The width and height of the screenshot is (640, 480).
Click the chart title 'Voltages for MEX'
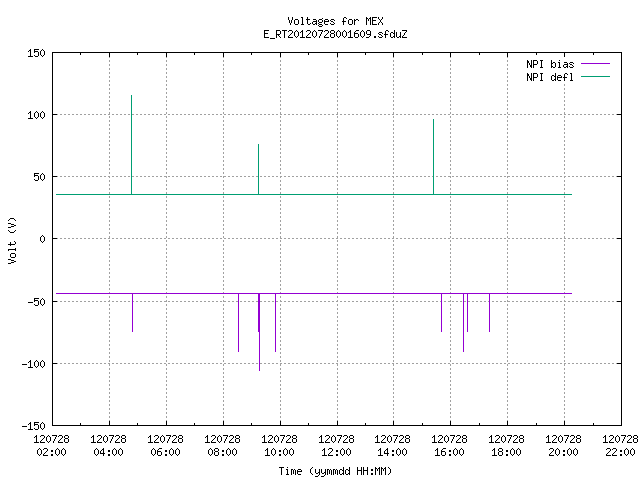[335, 21]
